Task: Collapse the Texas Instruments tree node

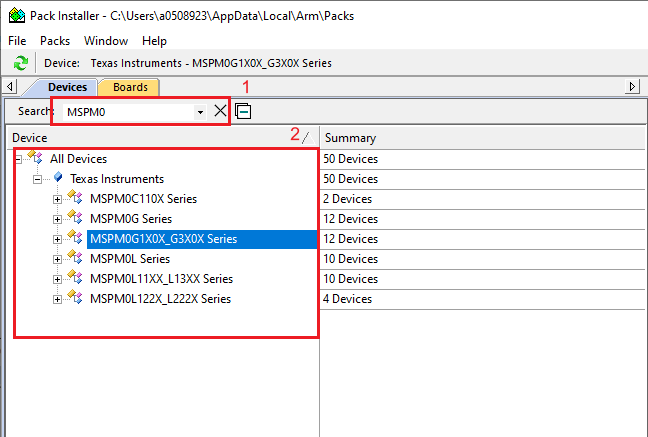Action: pos(37,179)
